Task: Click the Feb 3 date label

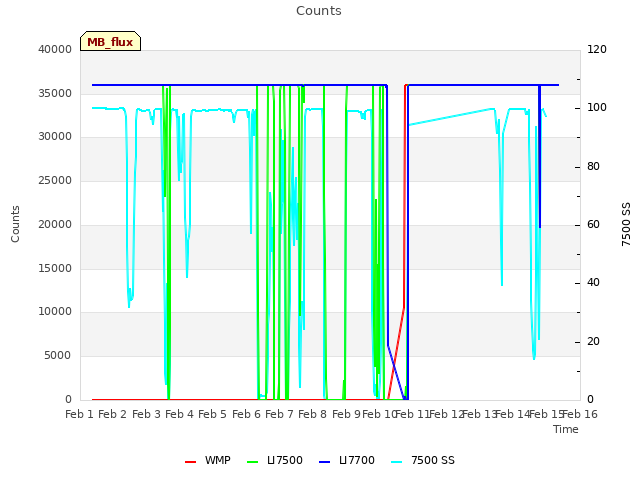Action: click(147, 414)
